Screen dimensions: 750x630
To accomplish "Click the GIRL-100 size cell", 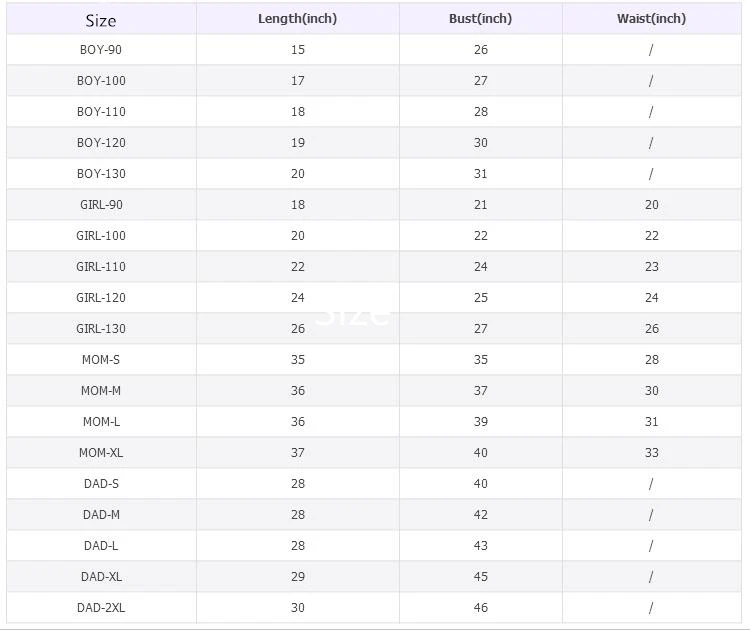I will pos(101,236).
